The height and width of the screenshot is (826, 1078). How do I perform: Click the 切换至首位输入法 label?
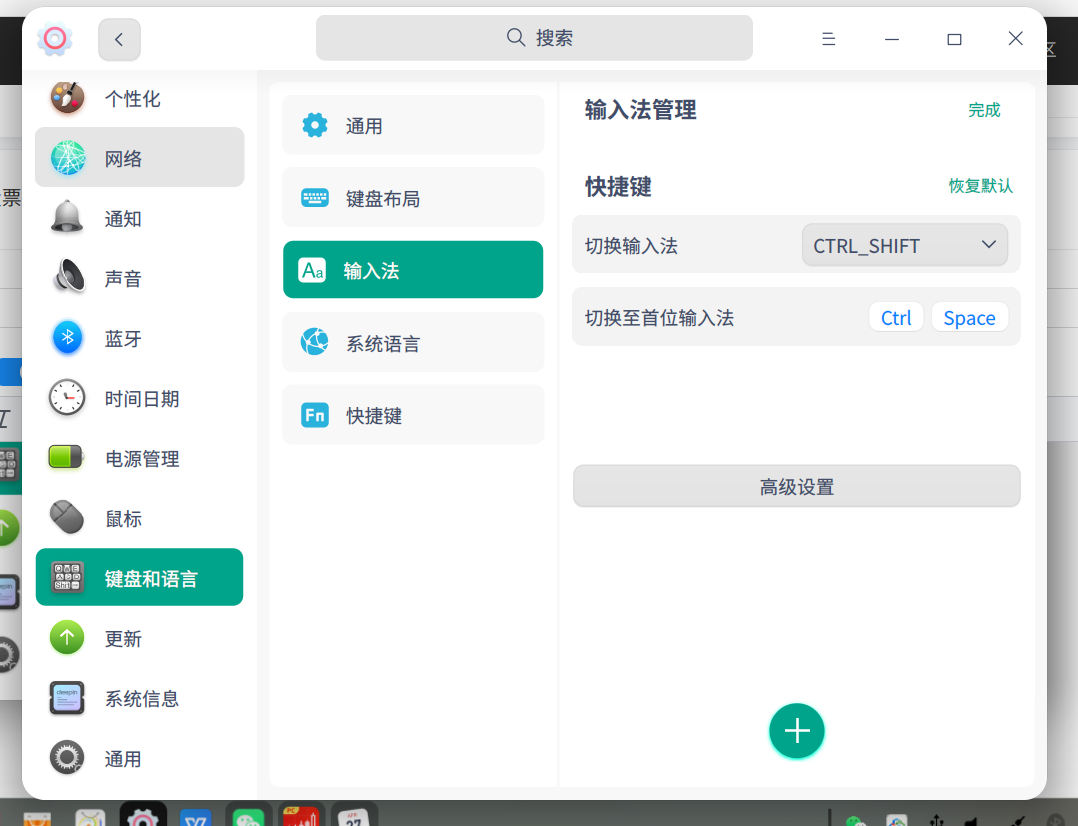click(659, 318)
